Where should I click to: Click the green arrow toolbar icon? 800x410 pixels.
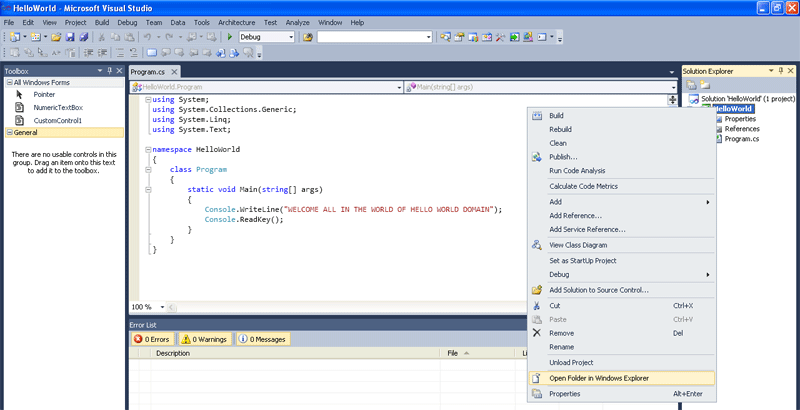point(514,37)
